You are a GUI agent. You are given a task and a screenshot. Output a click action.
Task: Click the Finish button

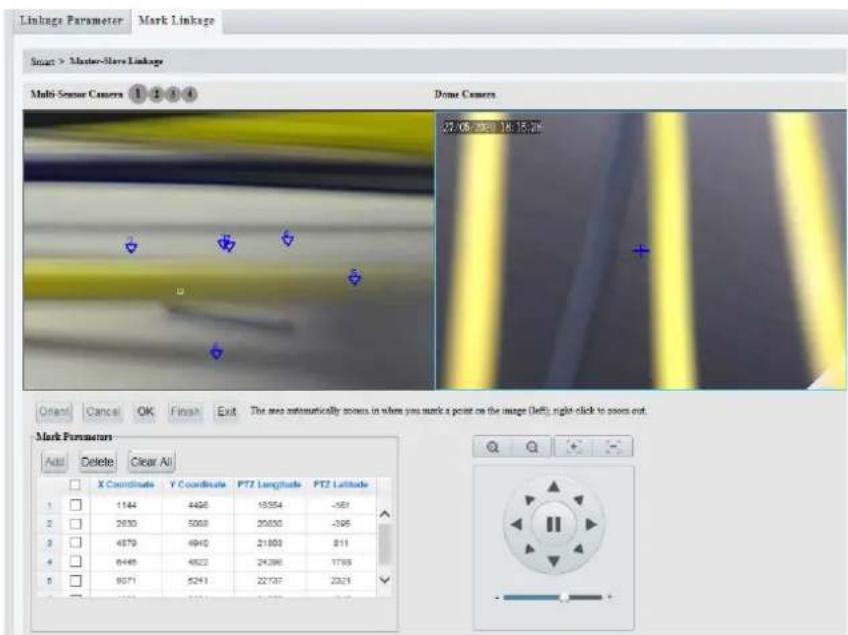point(185,412)
